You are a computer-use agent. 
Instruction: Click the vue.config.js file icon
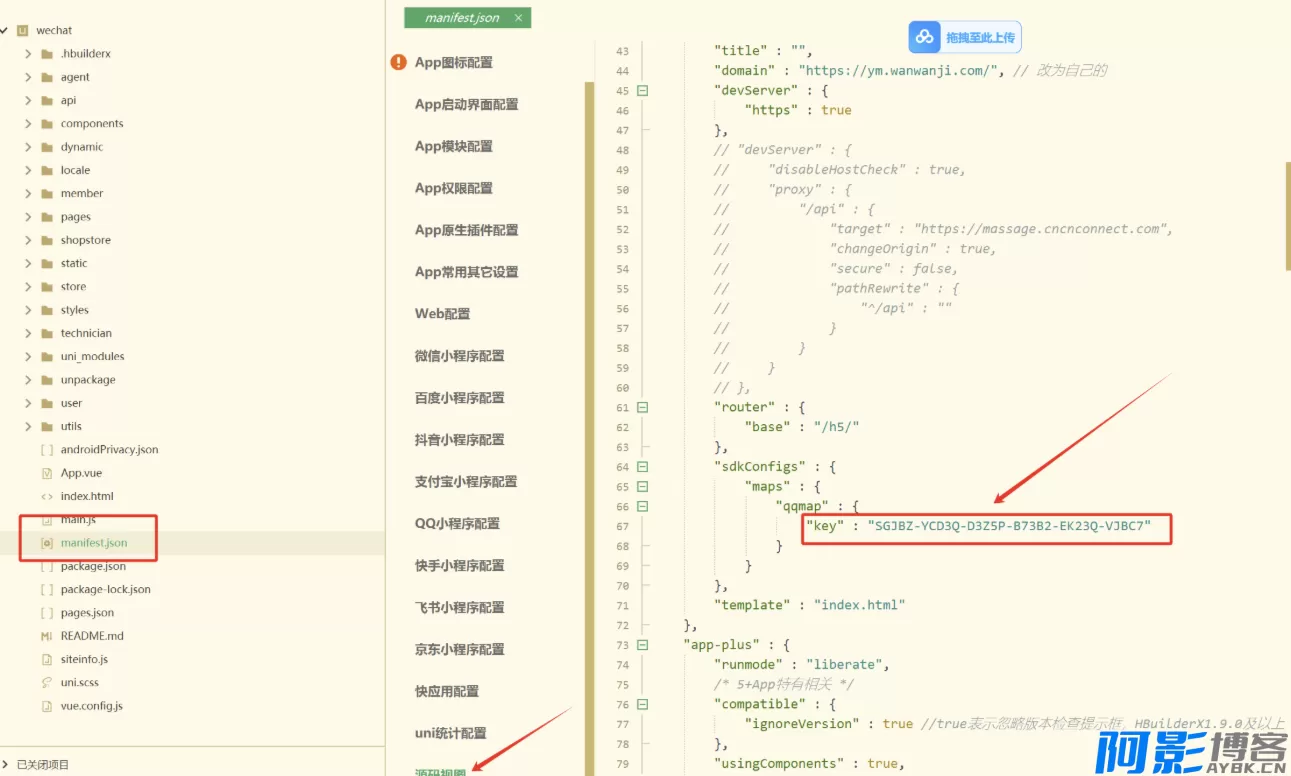46,706
